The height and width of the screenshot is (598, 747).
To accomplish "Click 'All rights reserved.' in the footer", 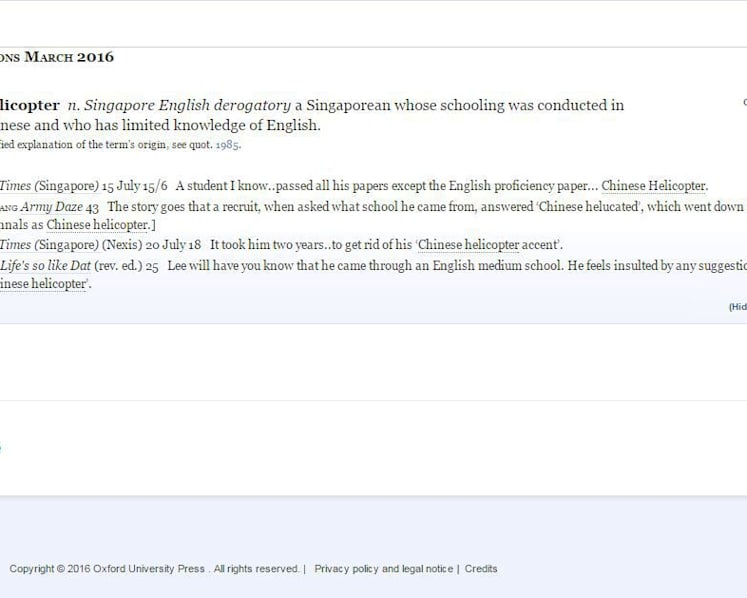I will pyautogui.click(x=256, y=569).
